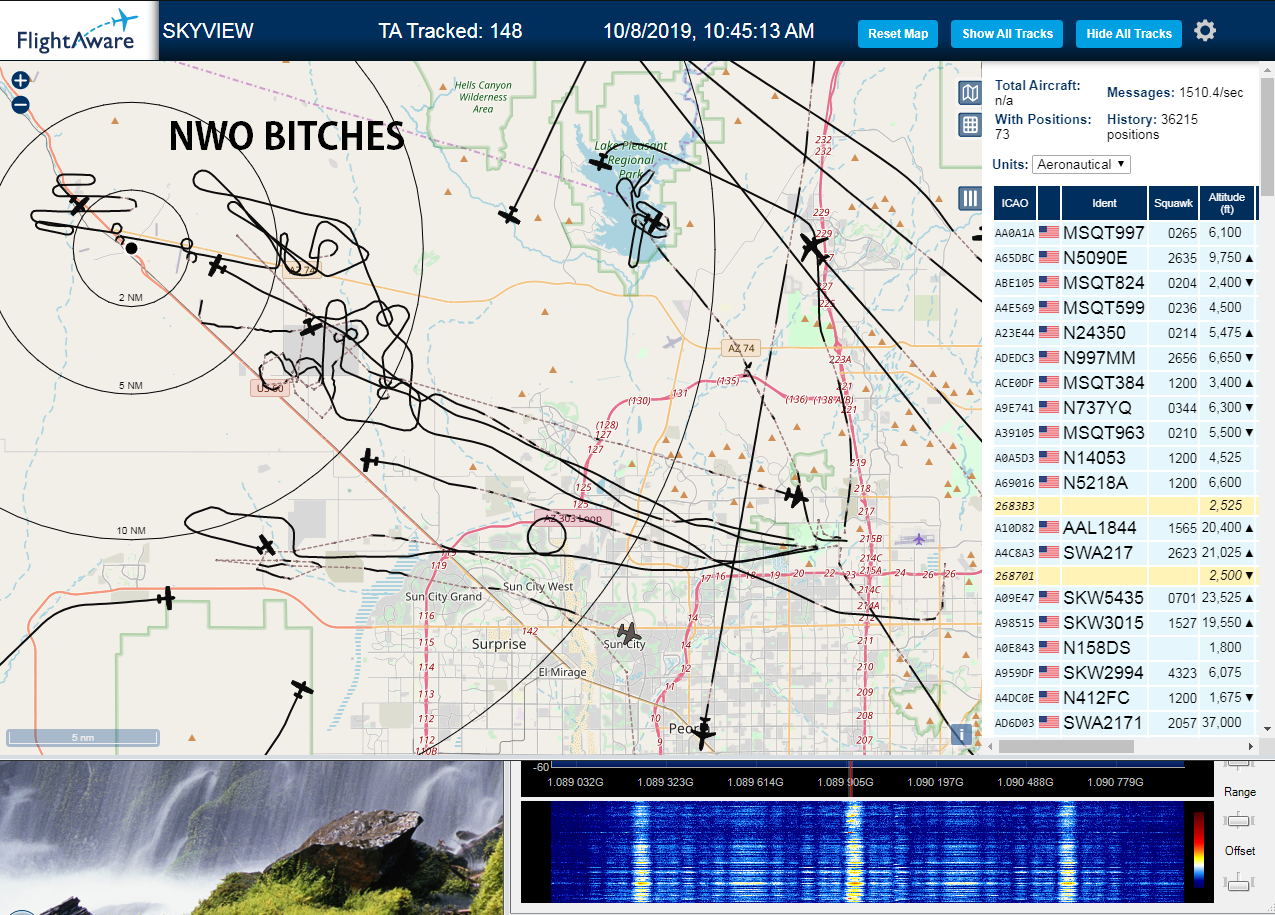Open SkyView settings gear
Screen dimensions: 1275x915
coord(1205,31)
